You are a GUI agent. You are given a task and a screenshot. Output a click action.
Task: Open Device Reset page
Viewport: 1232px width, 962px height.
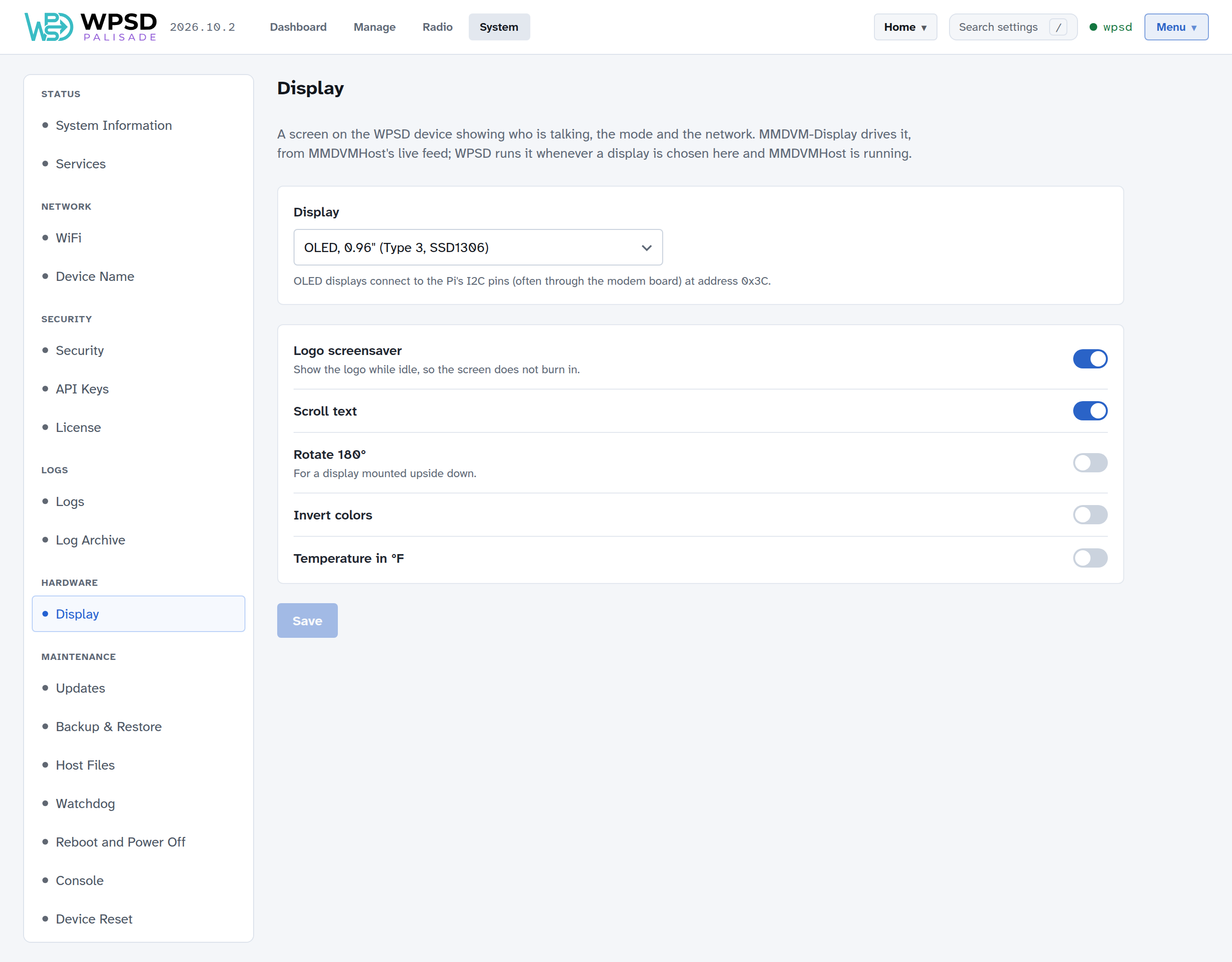coord(138,919)
